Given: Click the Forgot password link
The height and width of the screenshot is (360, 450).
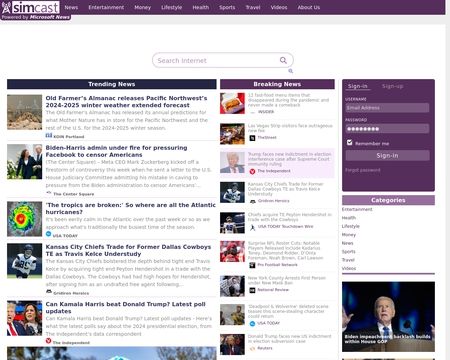Looking at the screenshot, I should tap(363, 170).
